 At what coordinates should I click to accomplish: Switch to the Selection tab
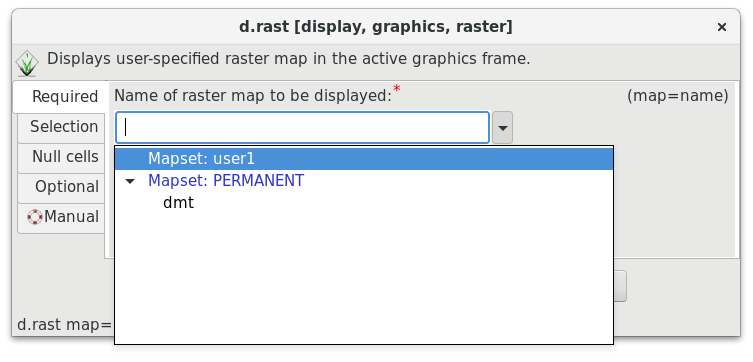pyautogui.click(x=61, y=127)
